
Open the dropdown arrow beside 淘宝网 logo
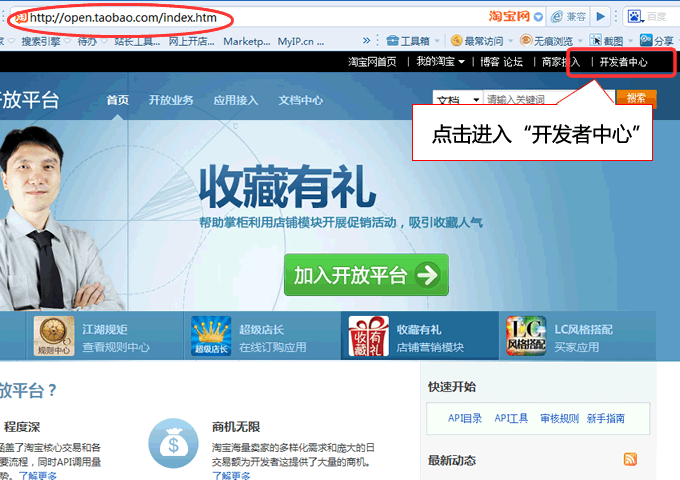pos(538,17)
